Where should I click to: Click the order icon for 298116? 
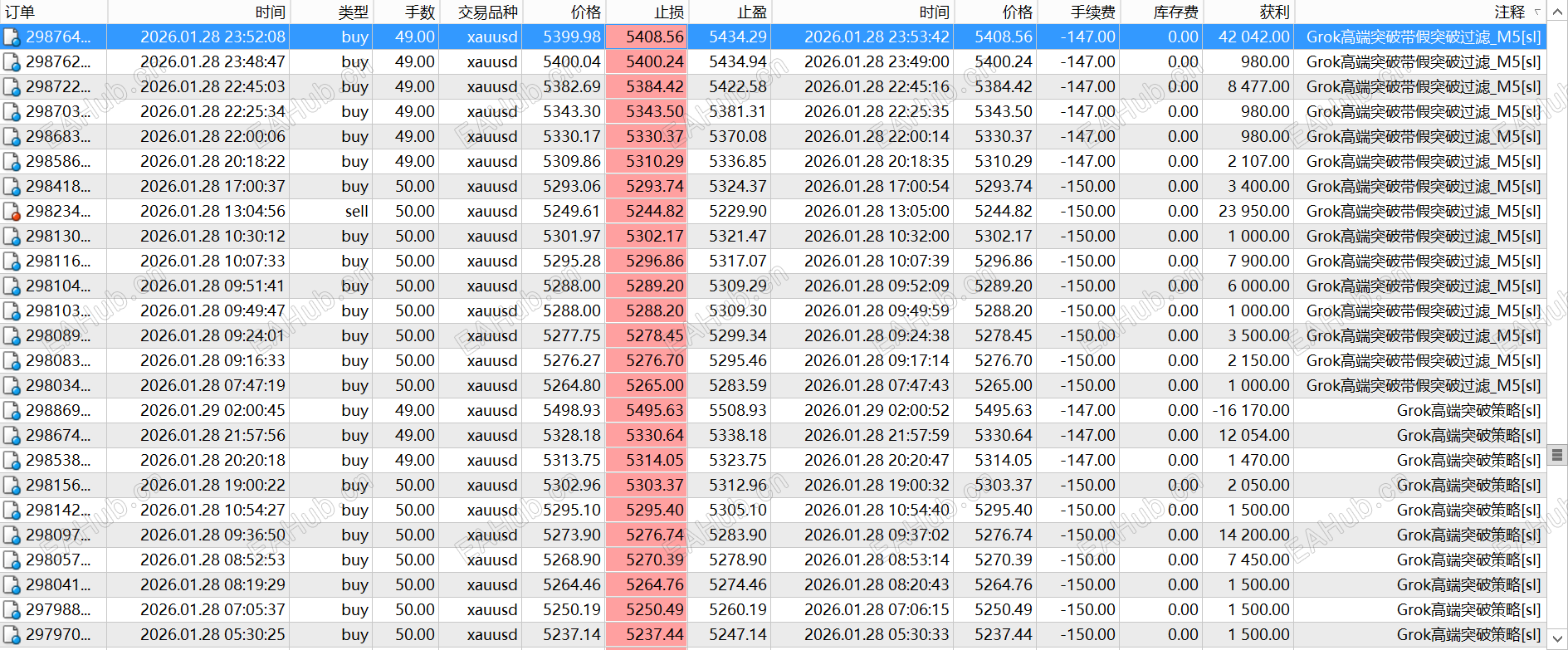[12, 261]
